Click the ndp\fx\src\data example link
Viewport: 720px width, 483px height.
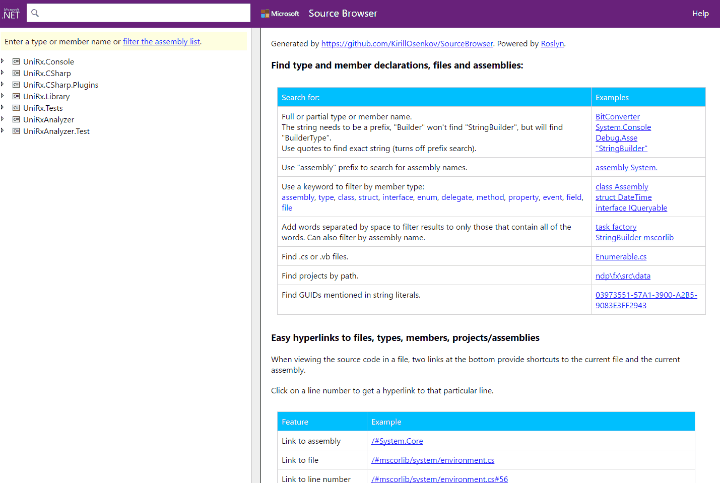pos(623,276)
